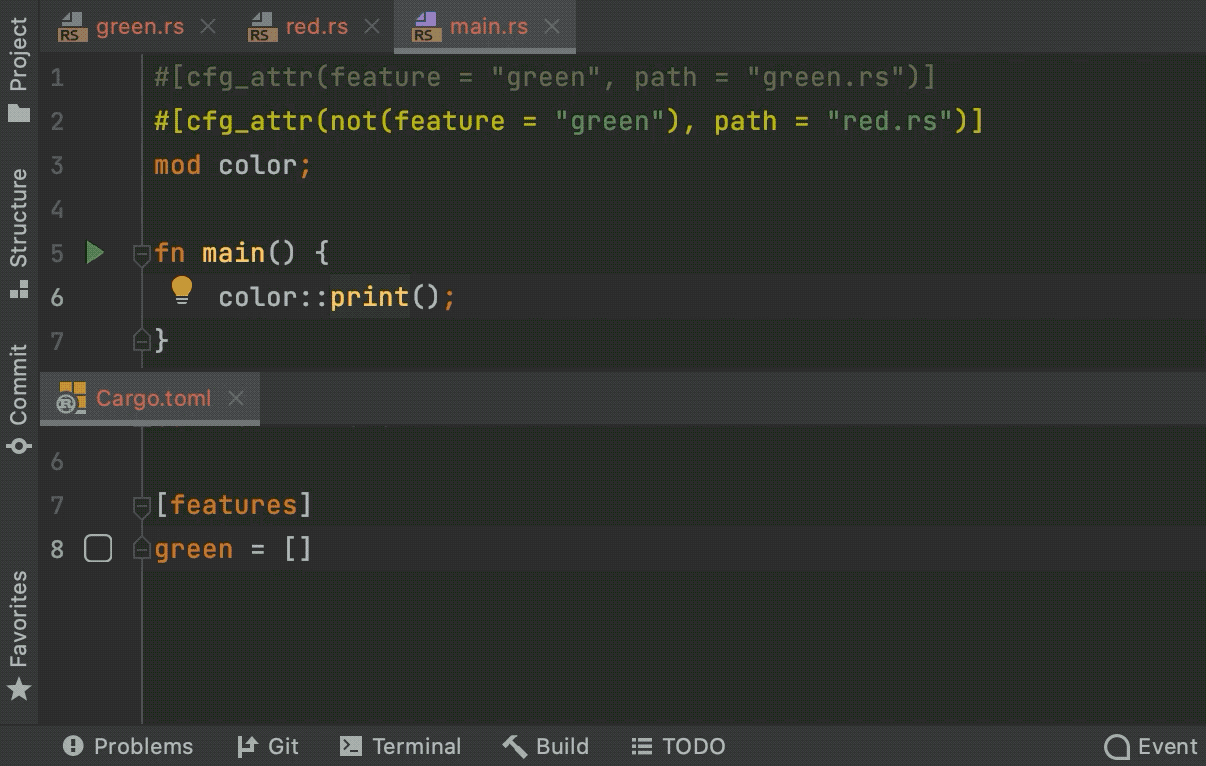The height and width of the screenshot is (766, 1206).
Task: Collapse the fn main block with its fold marker
Action: pos(141,253)
